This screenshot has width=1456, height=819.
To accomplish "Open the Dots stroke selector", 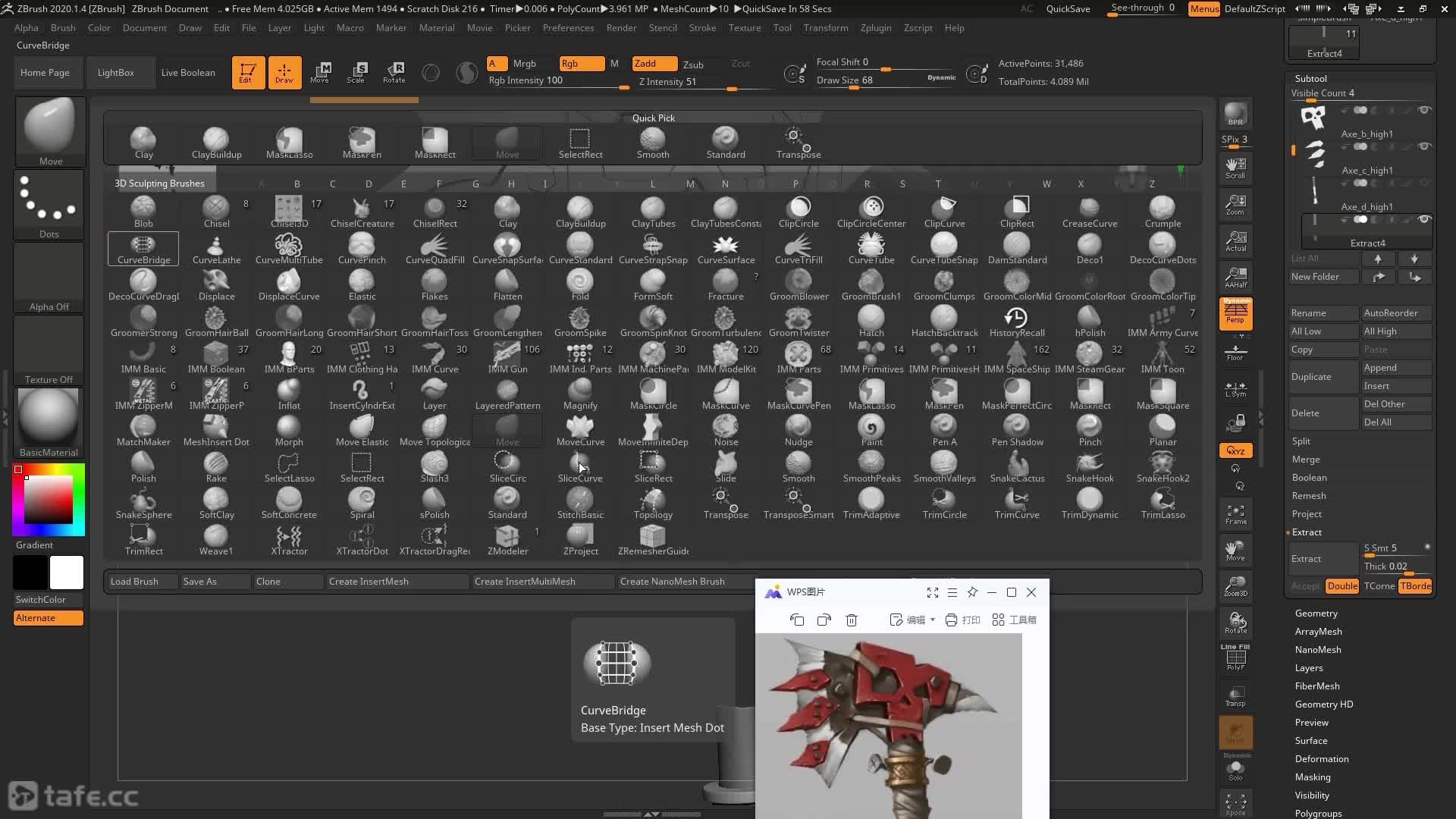I will pyautogui.click(x=49, y=204).
